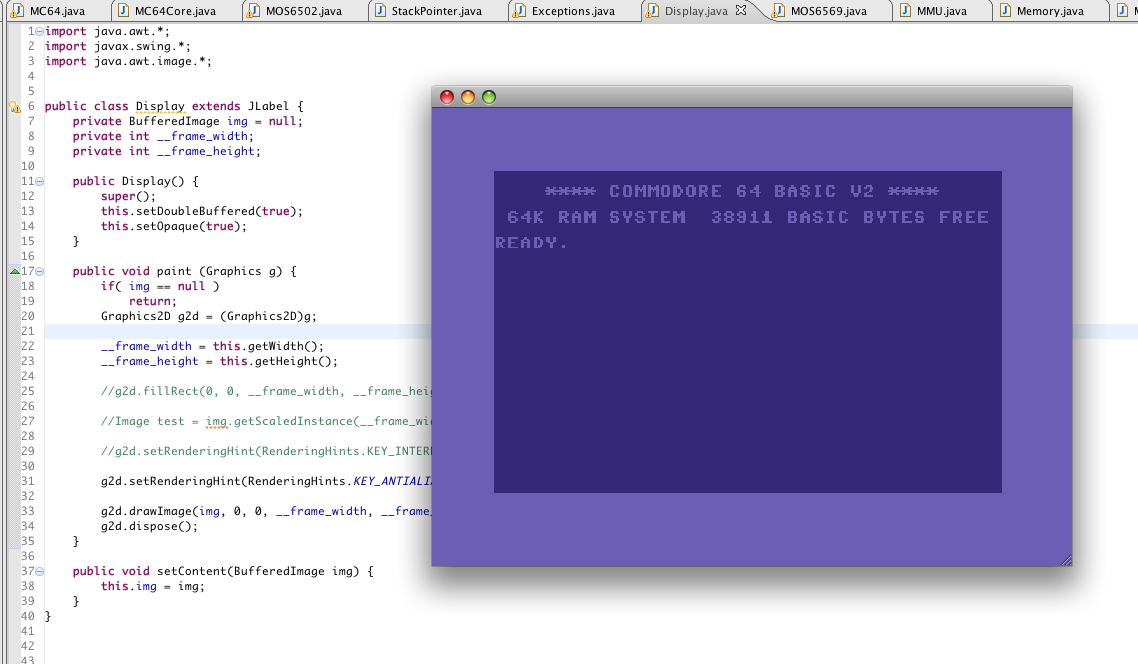Switch to StackPointer.java tab
Screen dimensions: 1138x664
click(x=436, y=11)
